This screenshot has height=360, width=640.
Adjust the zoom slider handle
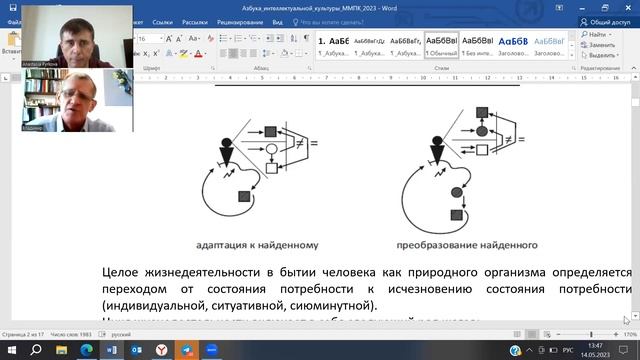point(591,334)
